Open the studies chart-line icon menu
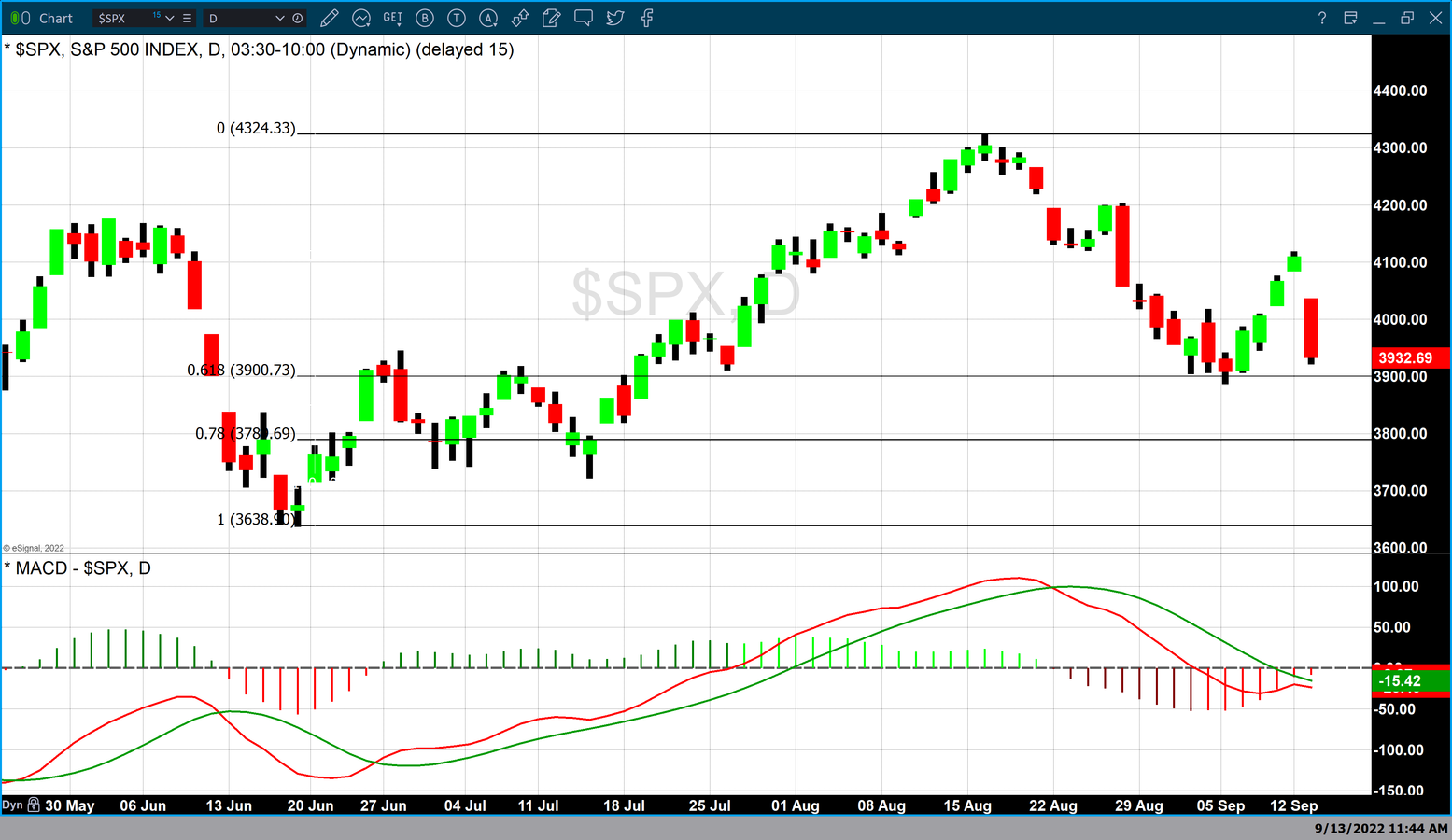 tap(361, 18)
